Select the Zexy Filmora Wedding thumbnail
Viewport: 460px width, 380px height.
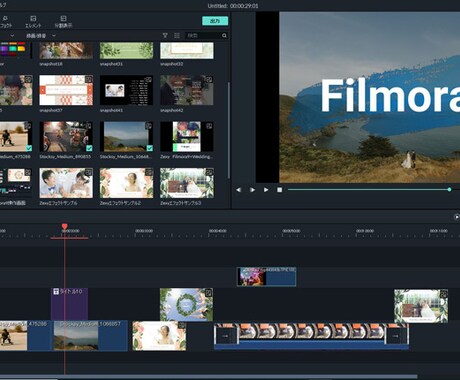(x=187, y=136)
